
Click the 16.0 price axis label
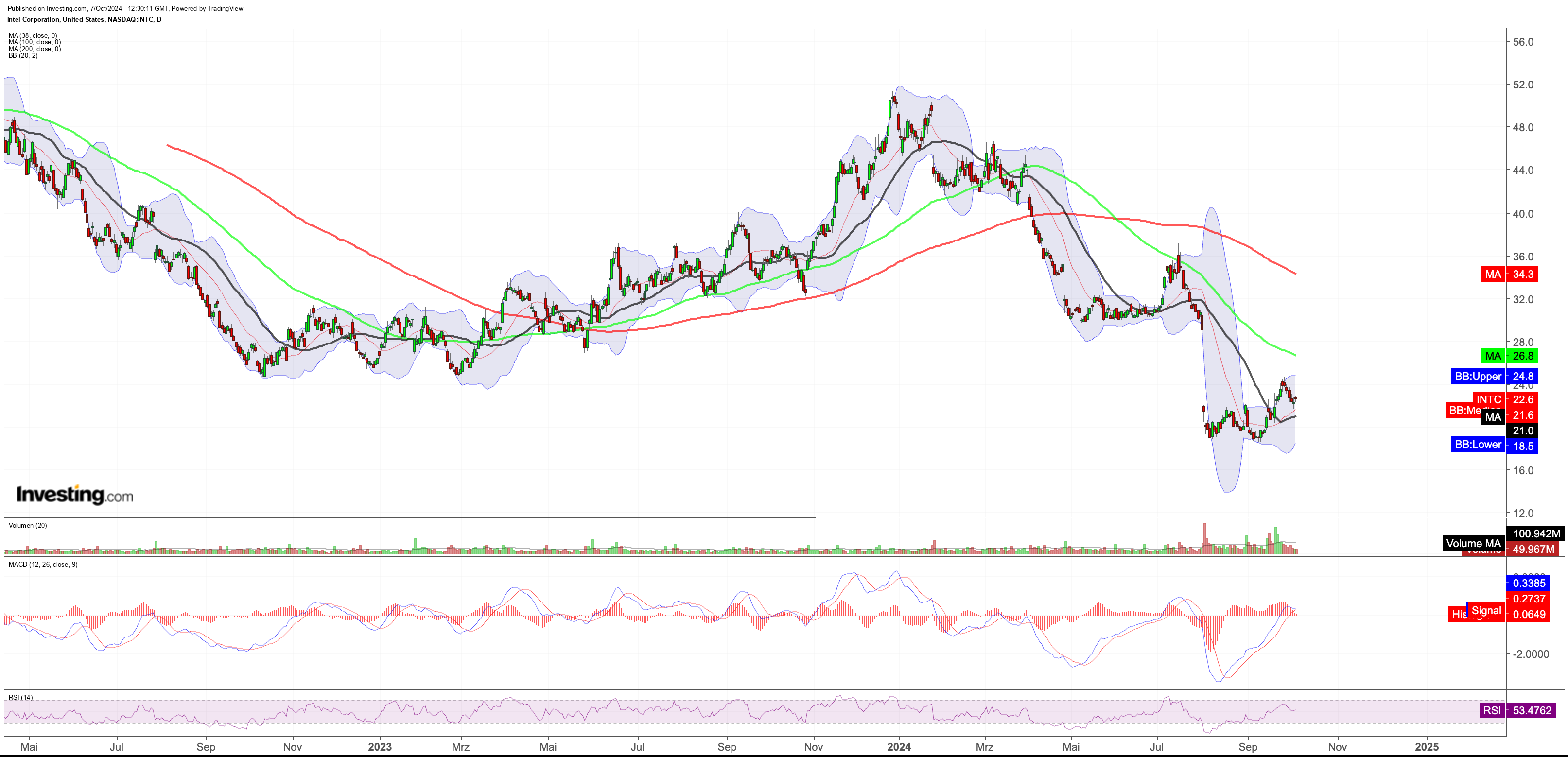[1523, 470]
